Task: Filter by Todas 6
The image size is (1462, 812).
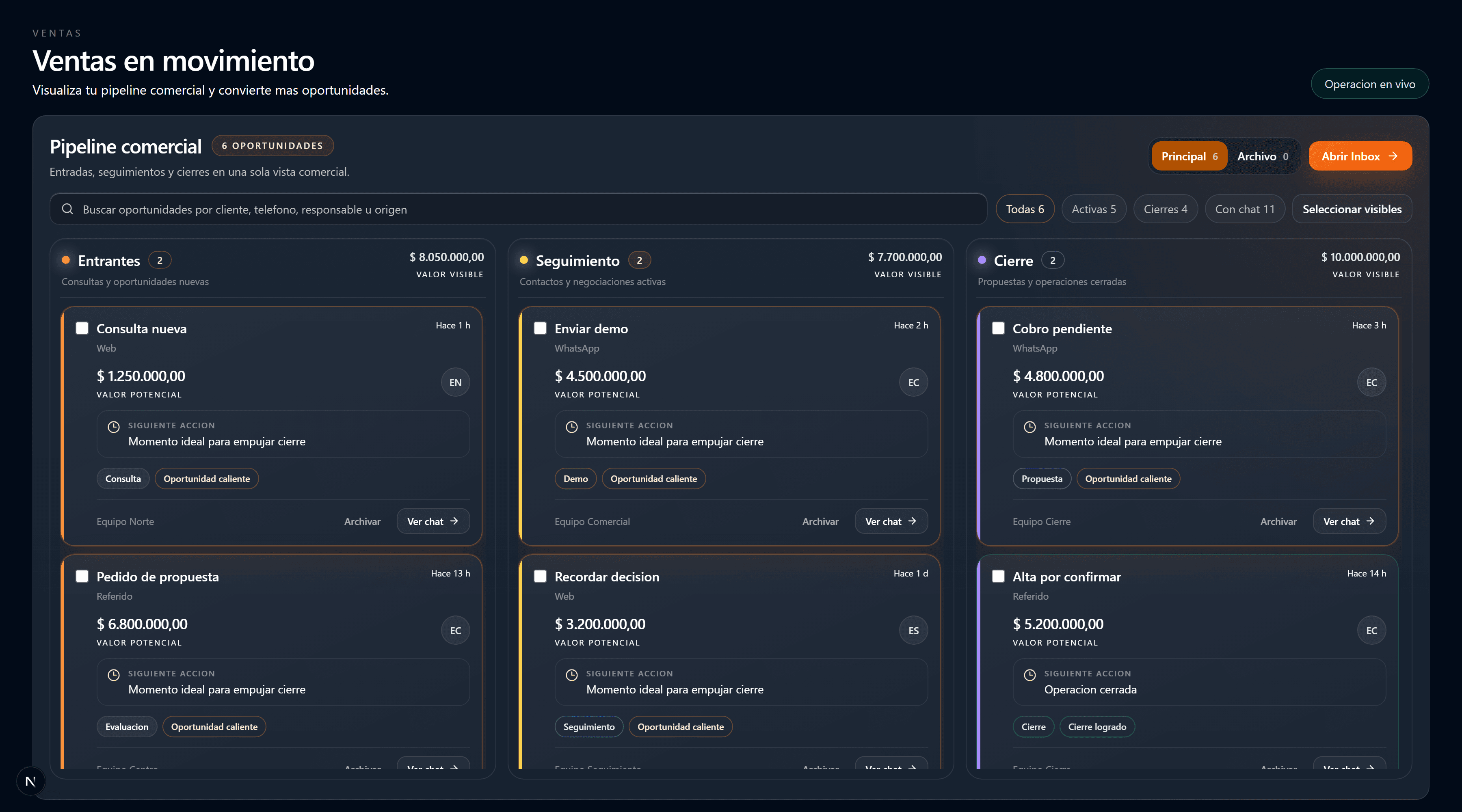Action: (x=1025, y=209)
